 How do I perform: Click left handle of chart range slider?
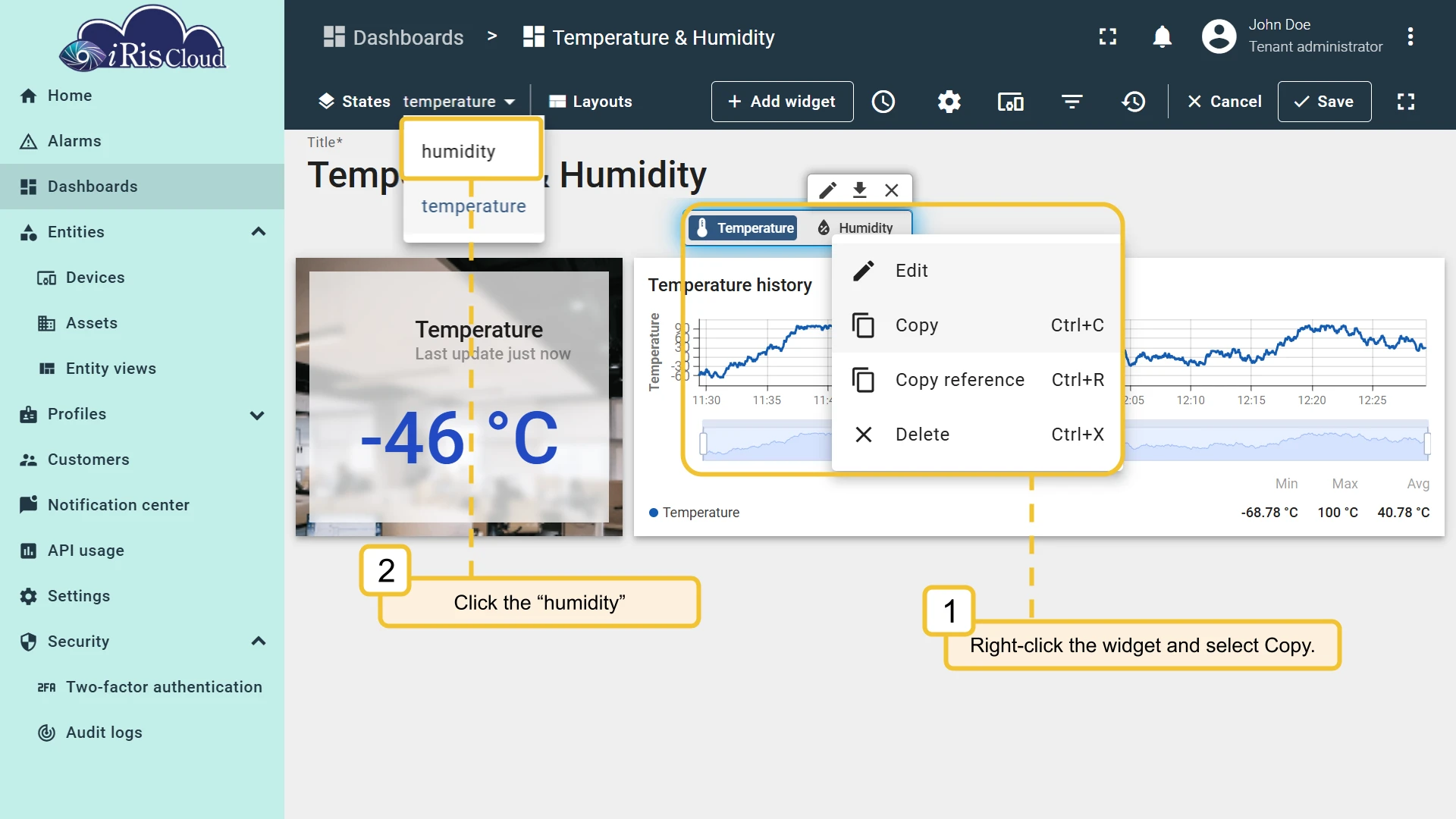[x=704, y=443]
